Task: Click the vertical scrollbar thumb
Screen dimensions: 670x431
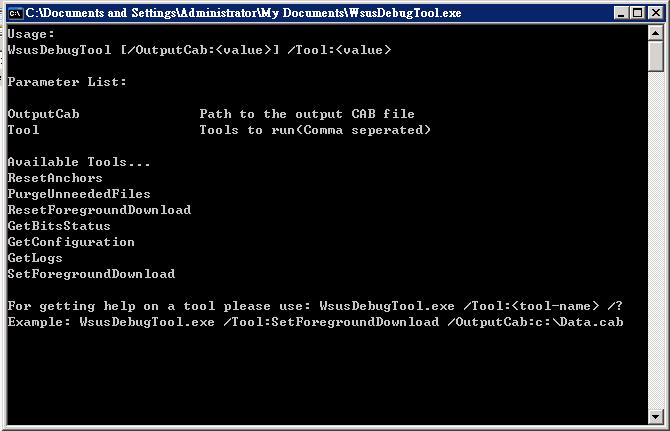Action: [655, 56]
